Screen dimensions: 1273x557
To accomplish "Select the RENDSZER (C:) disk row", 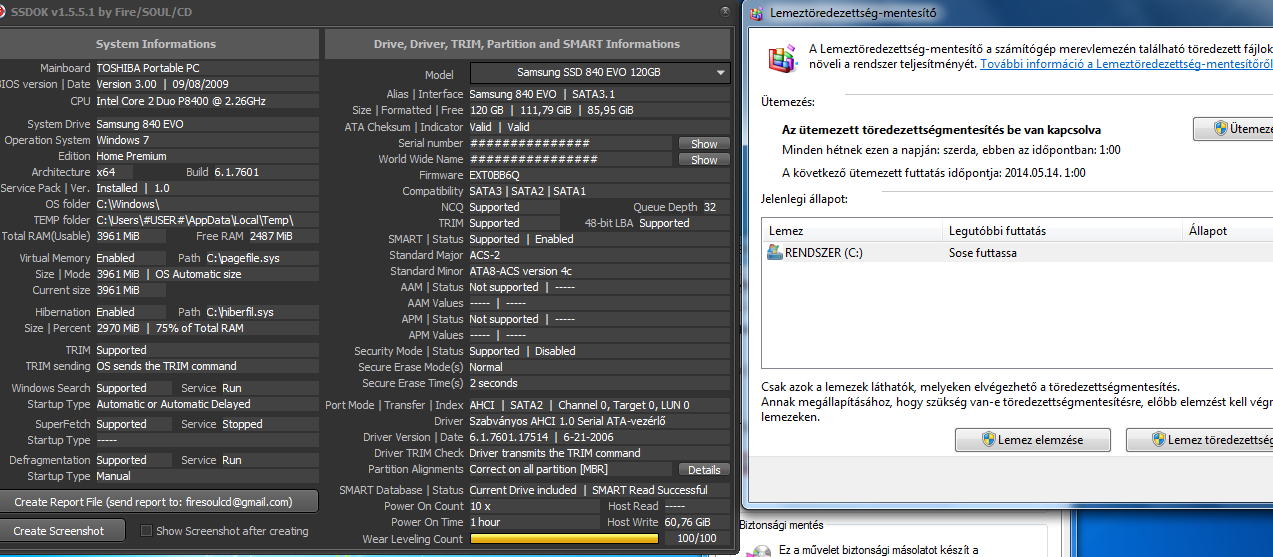I will point(1017,253).
